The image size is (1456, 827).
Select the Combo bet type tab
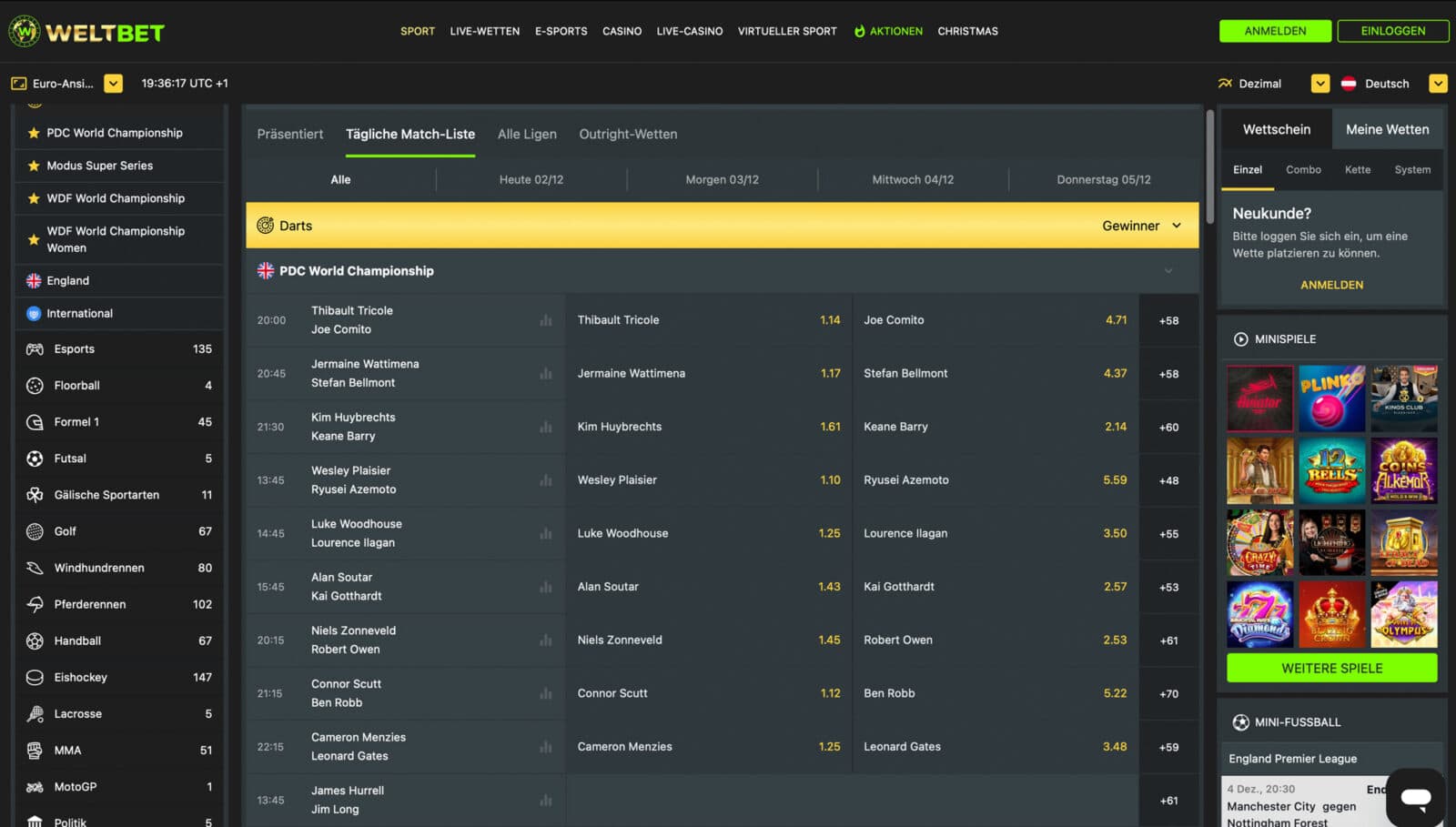pos(1303,170)
